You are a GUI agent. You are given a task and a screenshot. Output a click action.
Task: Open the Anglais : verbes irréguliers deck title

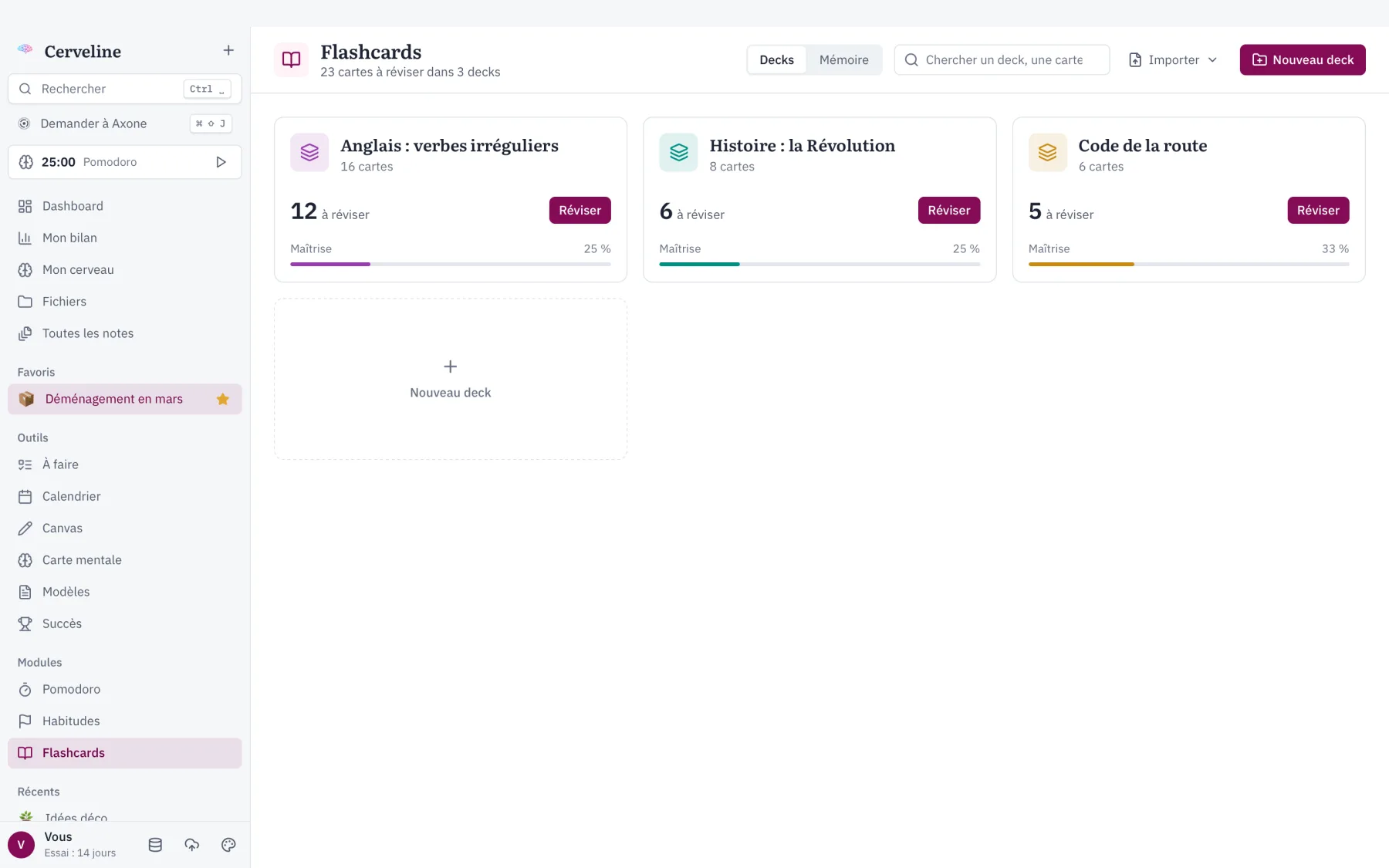point(449,146)
